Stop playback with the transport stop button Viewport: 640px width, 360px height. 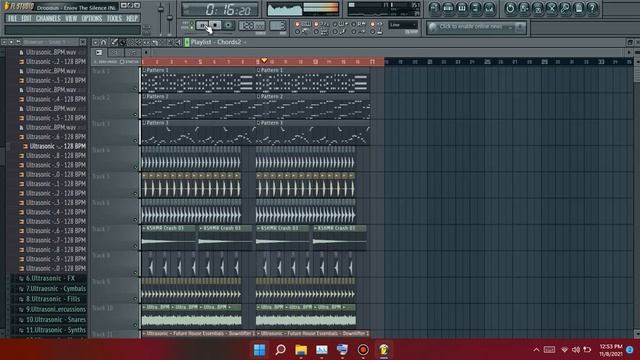click(216, 25)
